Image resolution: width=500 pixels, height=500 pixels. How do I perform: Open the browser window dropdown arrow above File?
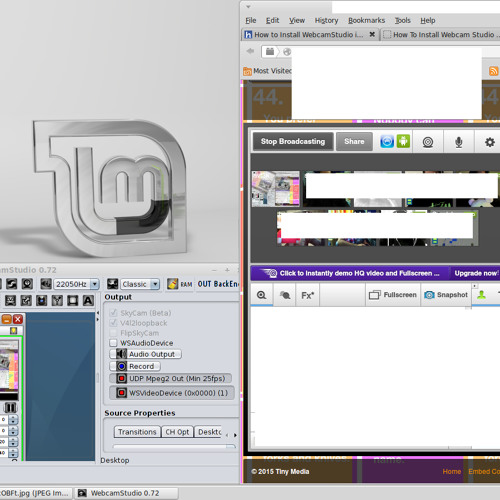[x=248, y=6]
